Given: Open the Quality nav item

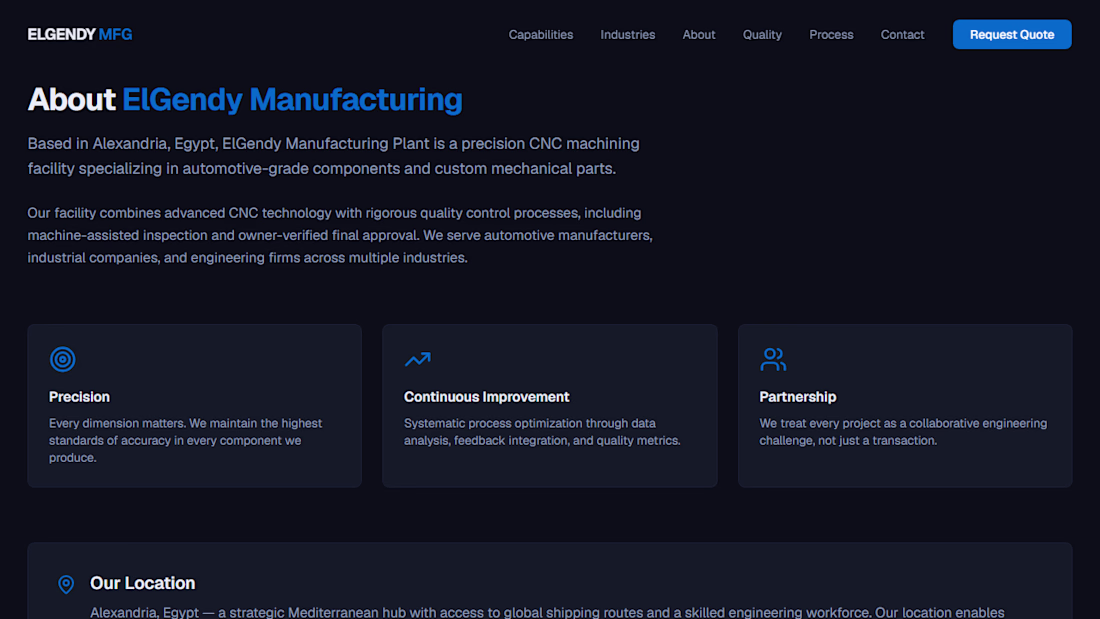Looking at the screenshot, I should tap(762, 34).
